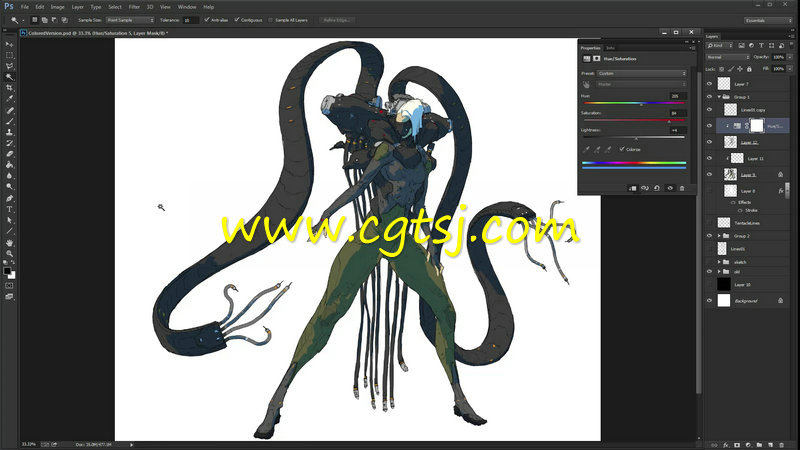Open the Window menu
The height and width of the screenshot is (450, 800).
pyautogui.click(x=187, y=7)
